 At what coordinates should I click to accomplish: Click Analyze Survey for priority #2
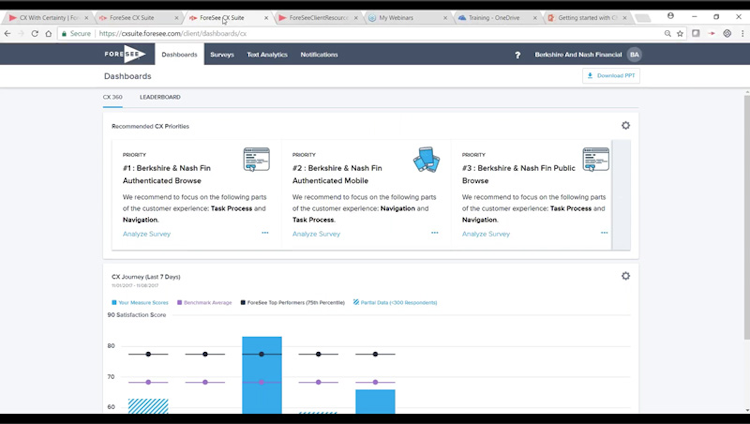point(316,234)
